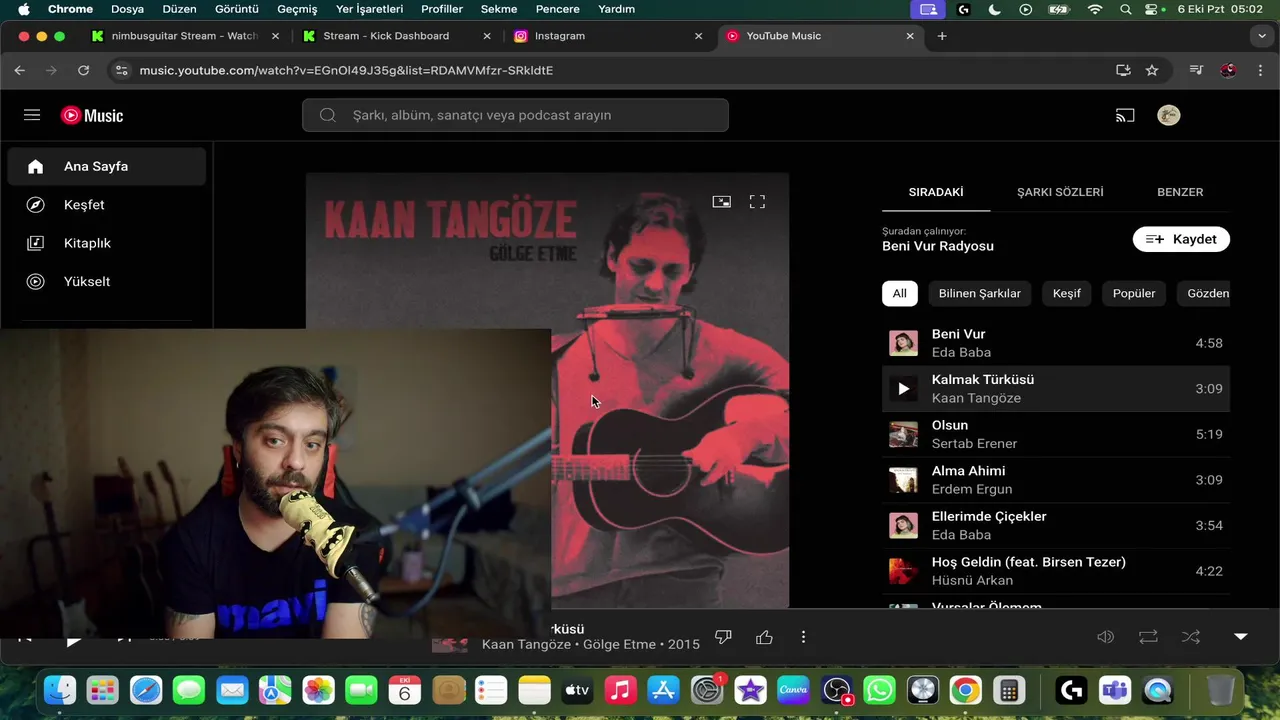Screen dimensions: 1280x720
Task: Open WhatsApp from the Dock
Action: (879, 690)
